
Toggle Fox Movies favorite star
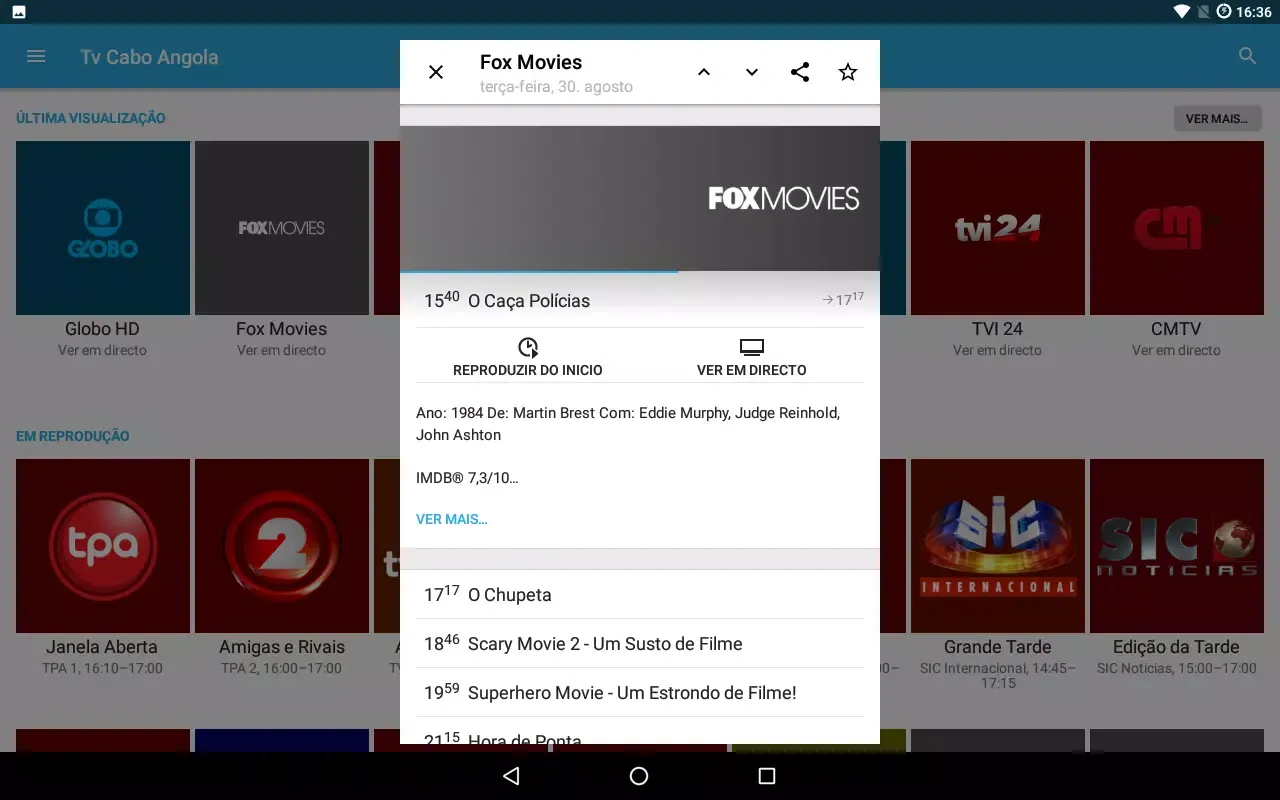(x=848, y=72)
